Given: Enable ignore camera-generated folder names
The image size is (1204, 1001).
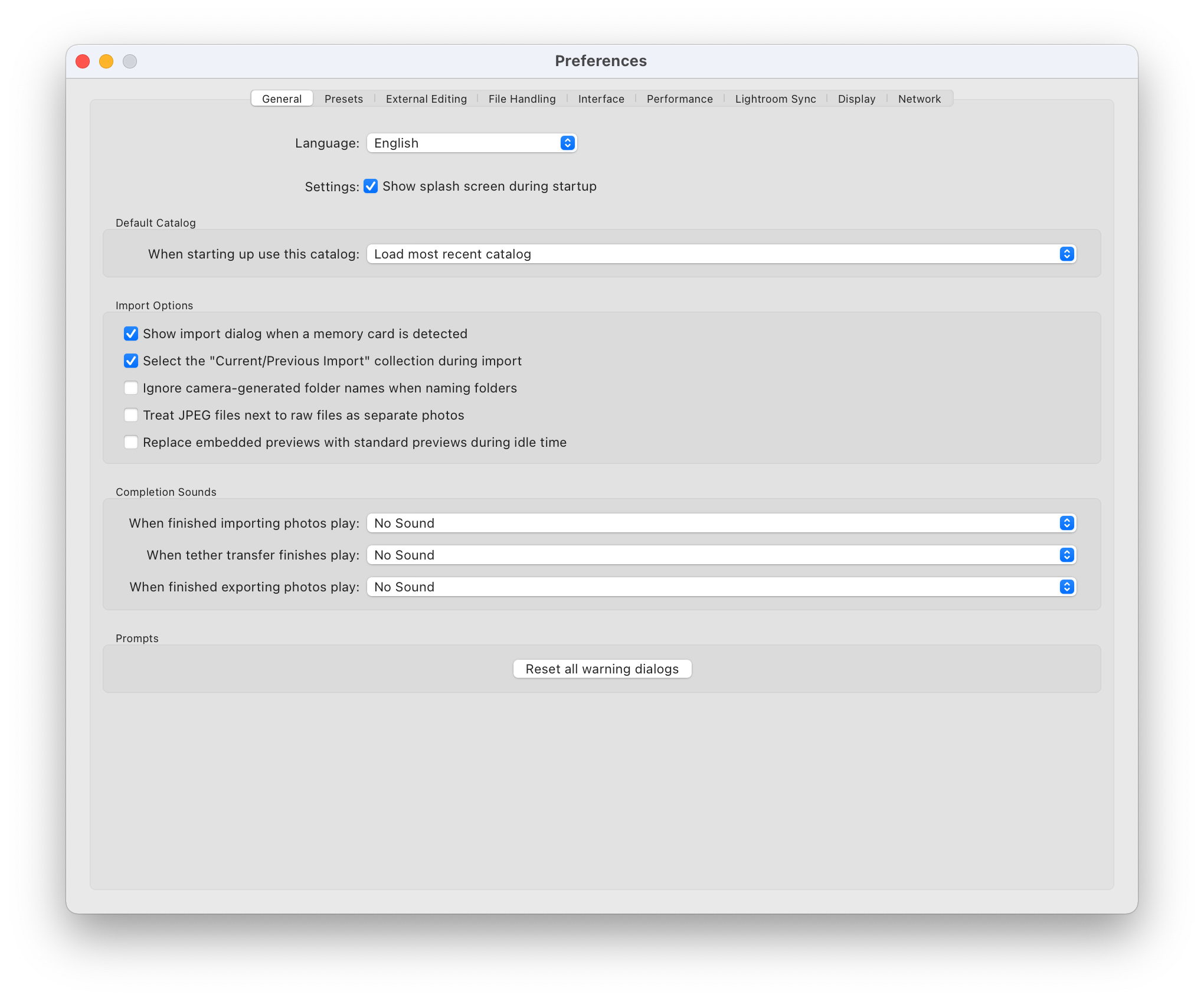Looking at the screenshot, I should coord(131,388).
